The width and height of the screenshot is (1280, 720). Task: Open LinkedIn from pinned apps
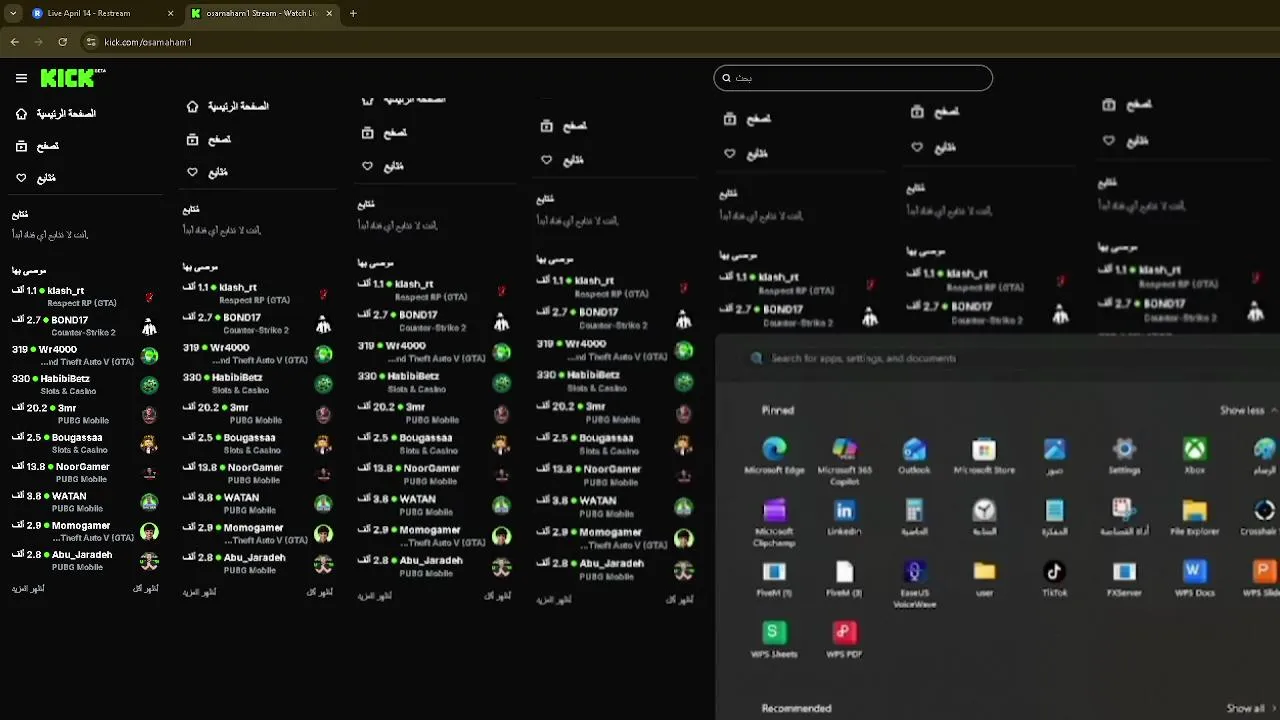(844, 518)
